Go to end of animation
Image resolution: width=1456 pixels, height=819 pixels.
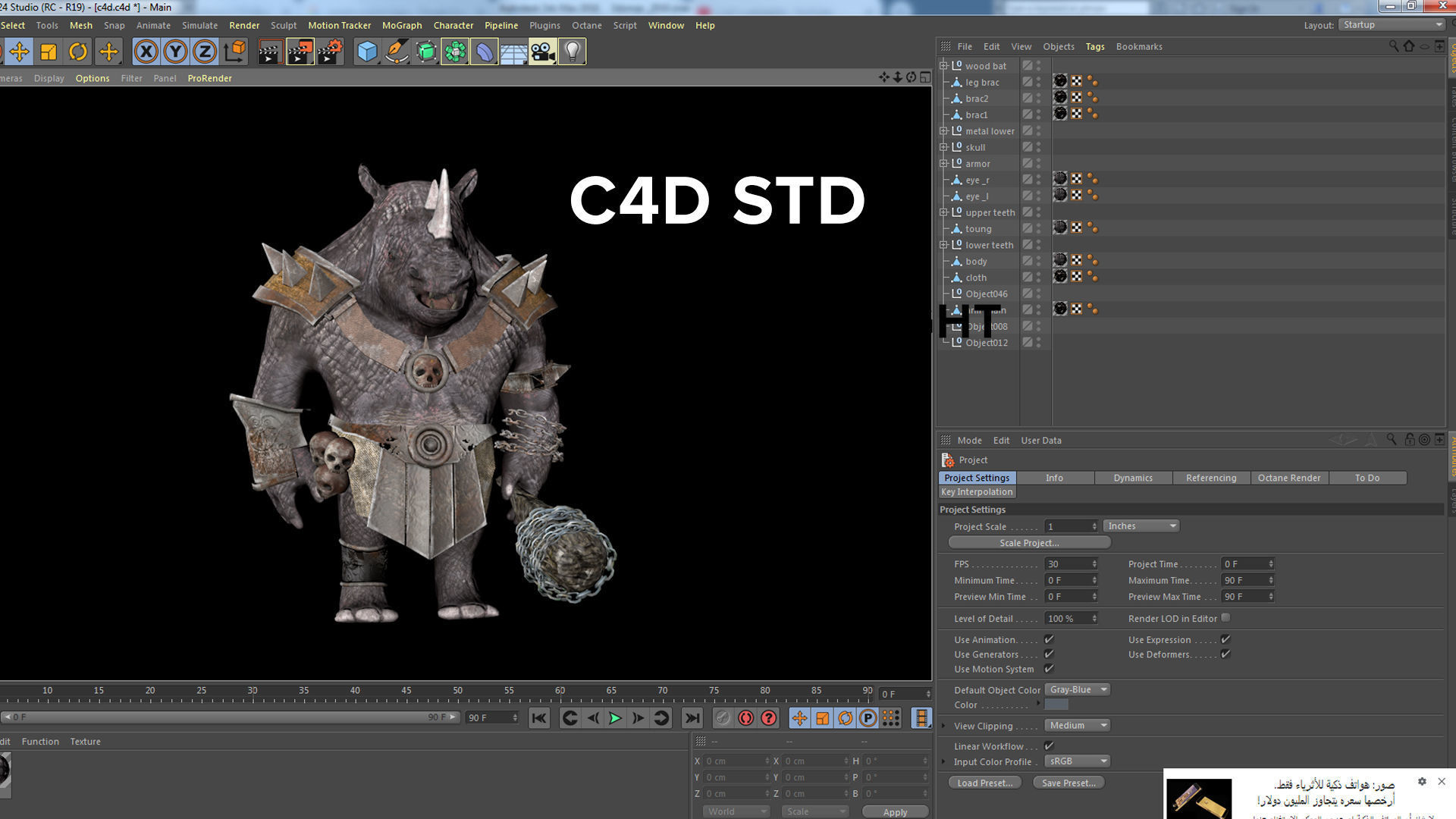coord(692,718)
